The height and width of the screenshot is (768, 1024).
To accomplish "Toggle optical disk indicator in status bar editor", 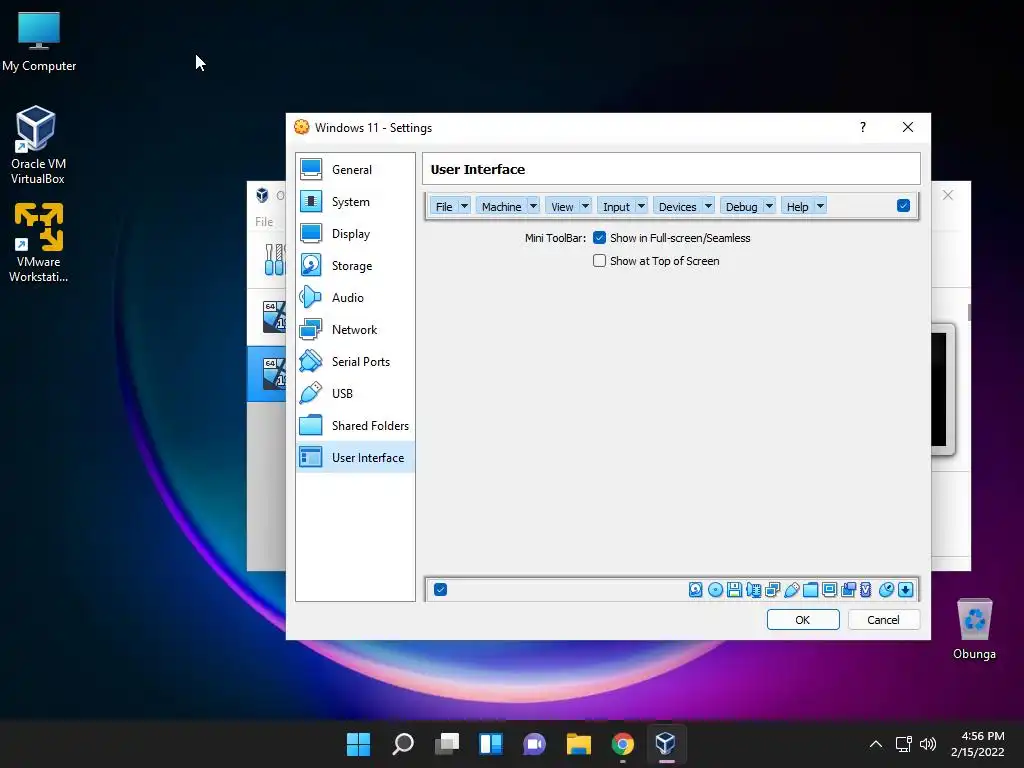I will click(x=715, y=590).
